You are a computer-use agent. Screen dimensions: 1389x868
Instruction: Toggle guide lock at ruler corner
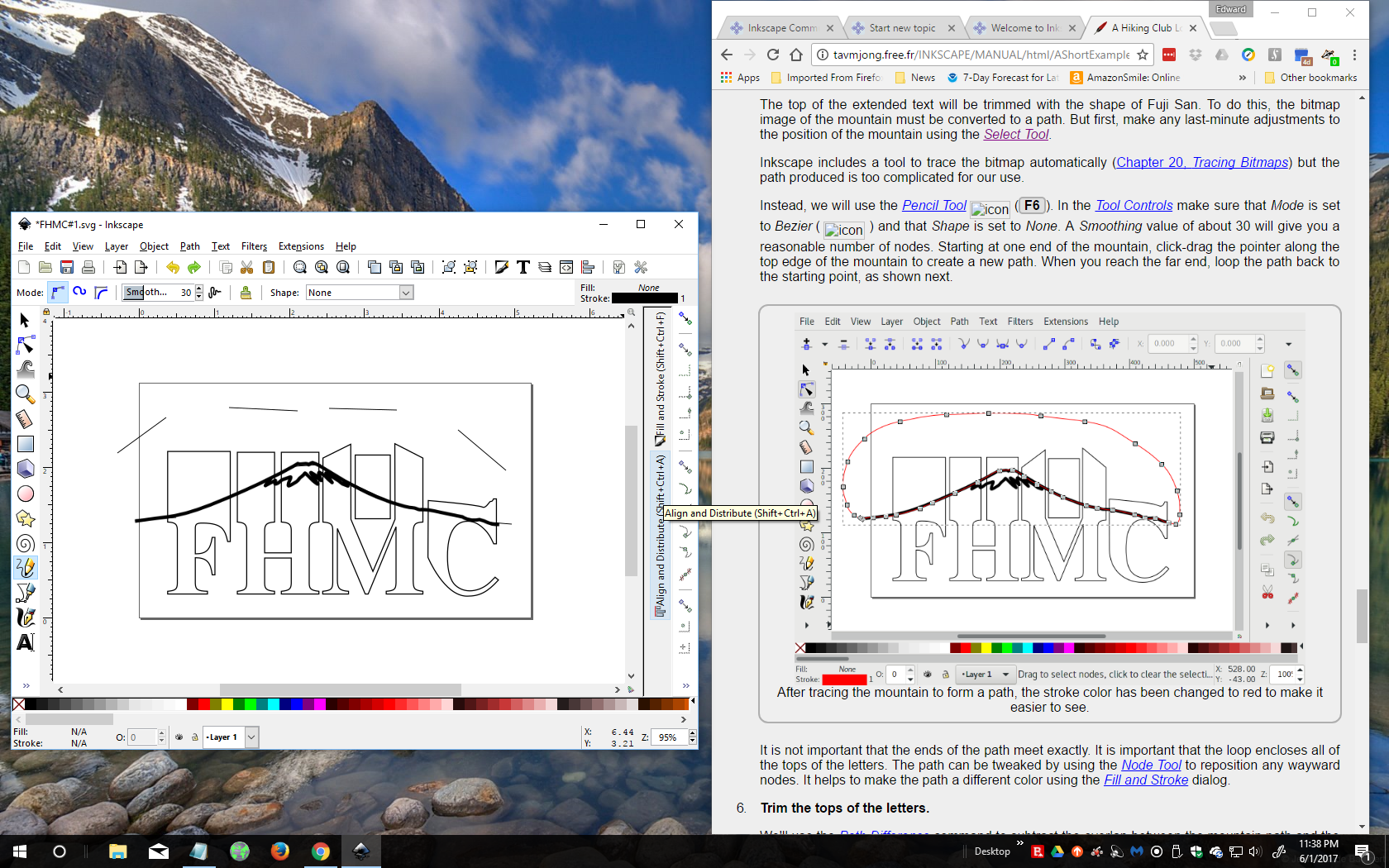point(46,312)
